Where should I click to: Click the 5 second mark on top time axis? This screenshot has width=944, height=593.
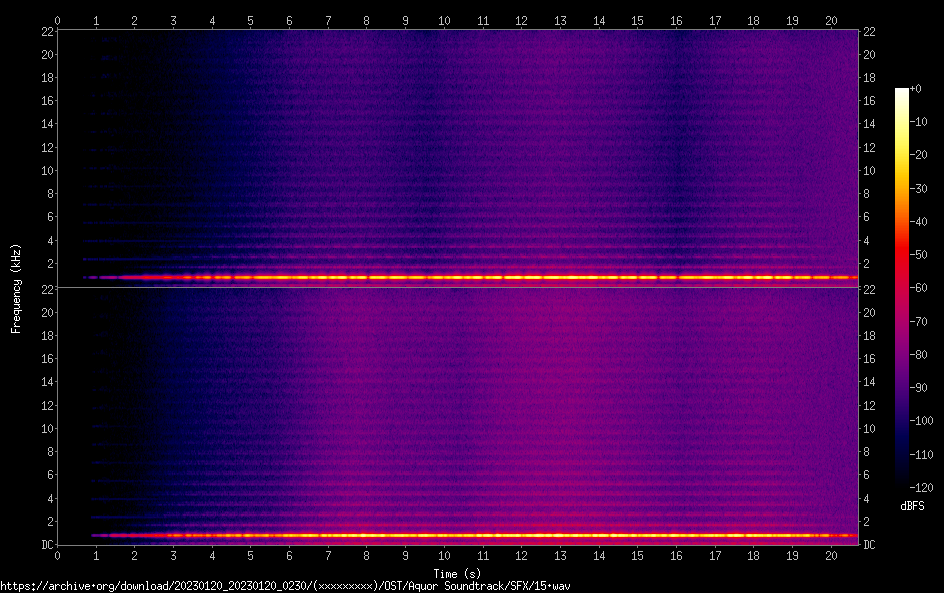(x=250, y=20)
